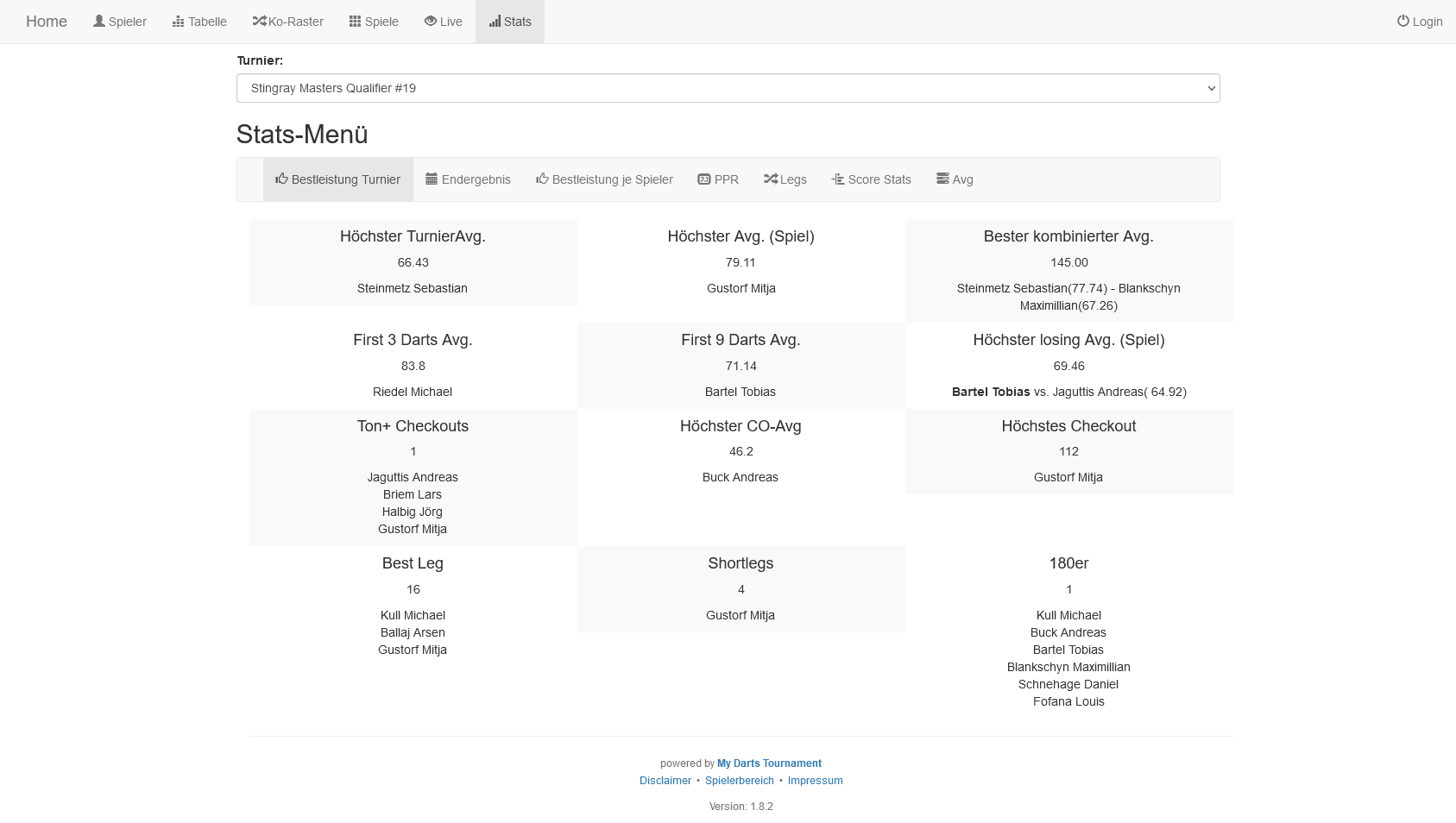Click the Login power icon

[1402, 21]
